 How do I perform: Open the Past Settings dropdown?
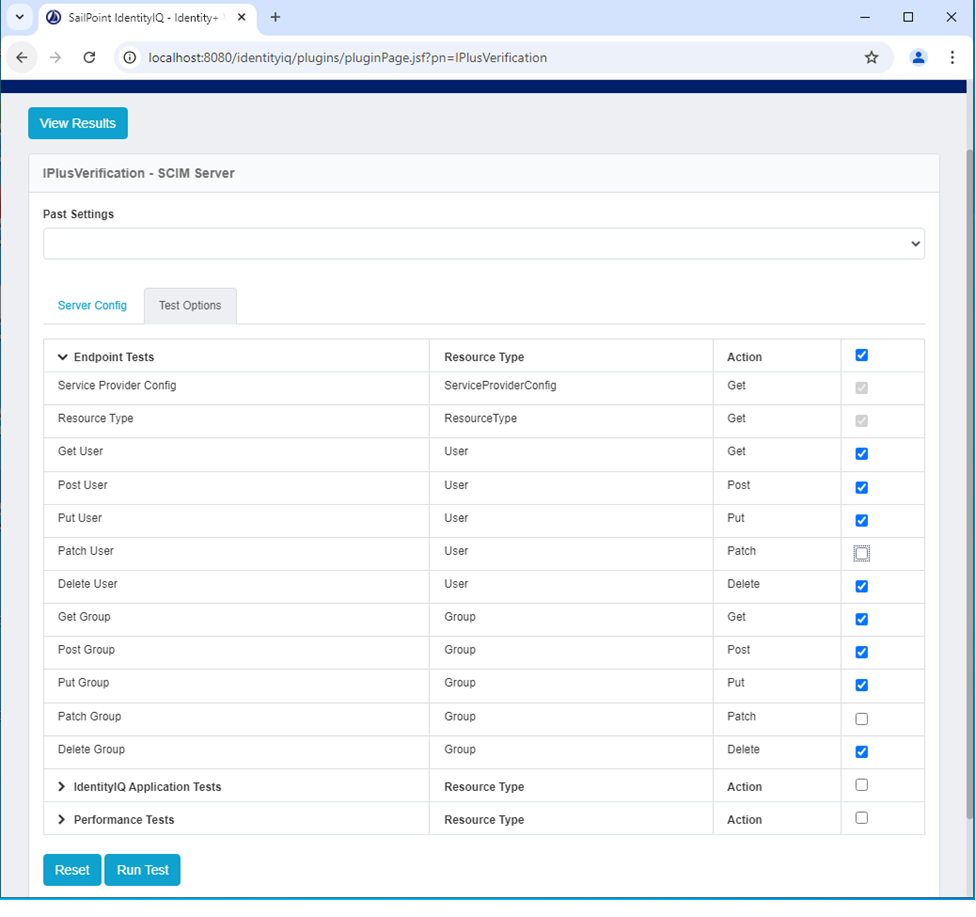coord(483,244)
